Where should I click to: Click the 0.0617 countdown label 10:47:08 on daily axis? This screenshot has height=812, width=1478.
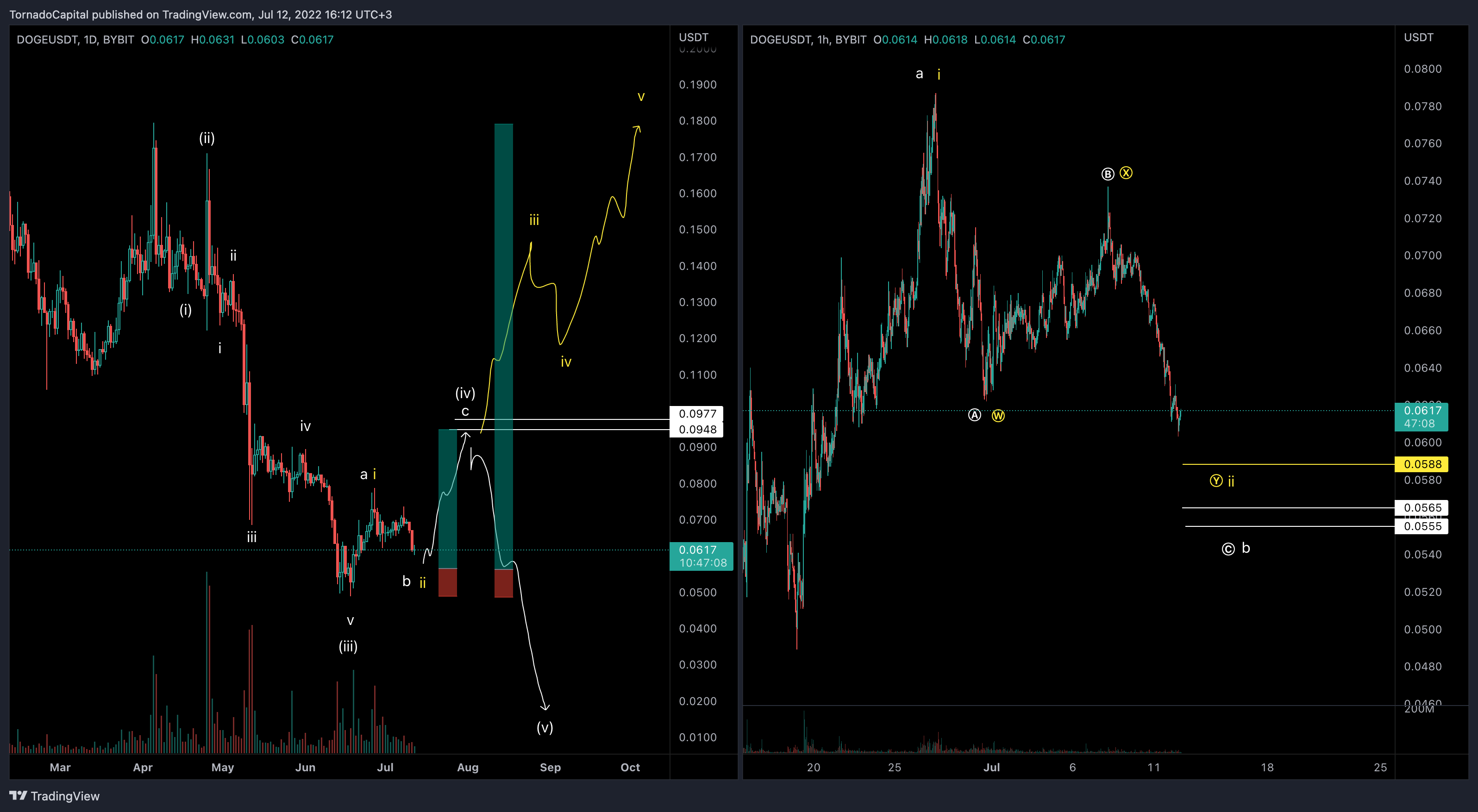coord(701,556)
